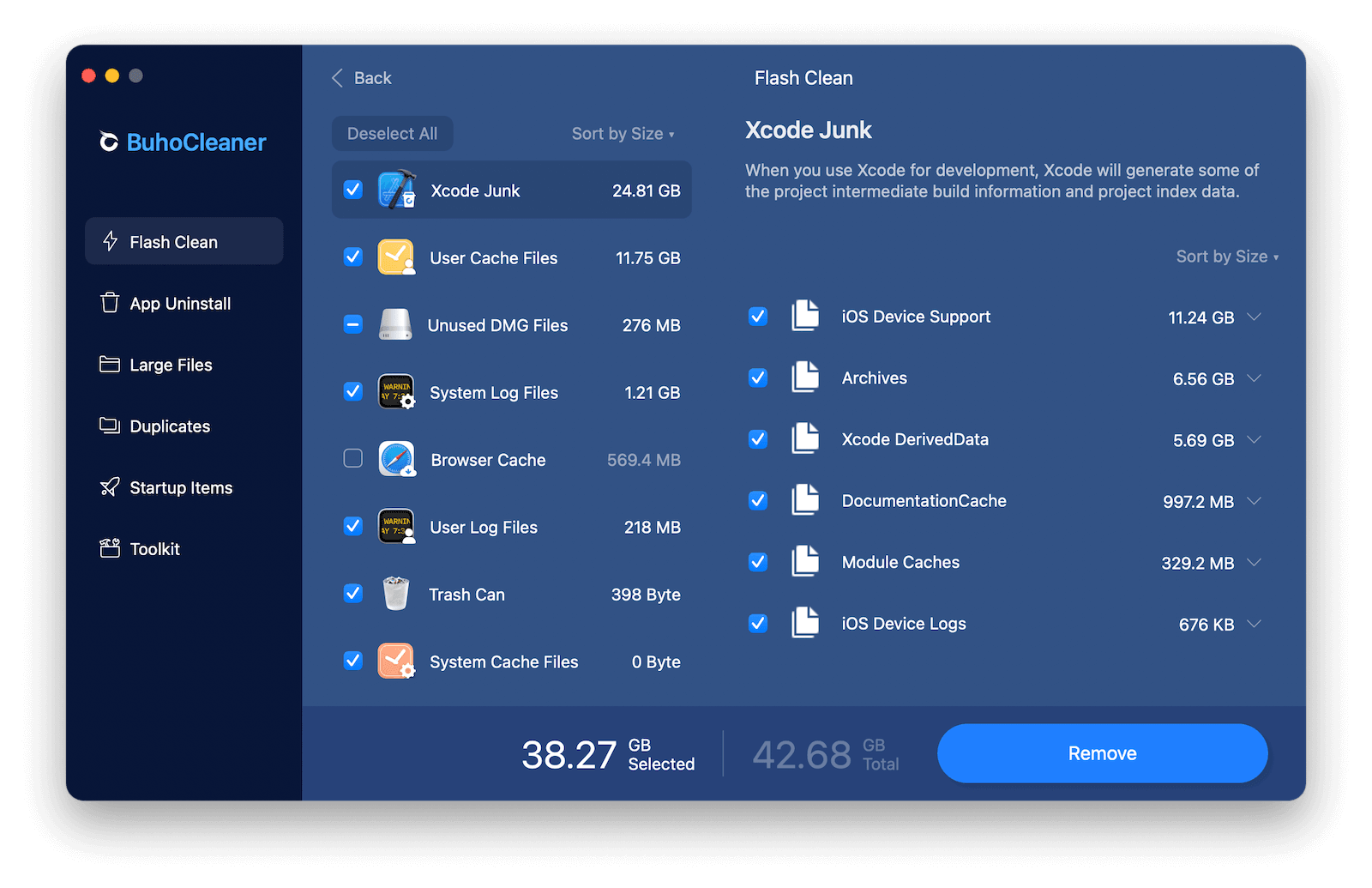Click the Large Files folder icon
1372x888 pixels.
pyautogui.click(x=110, y=365)
